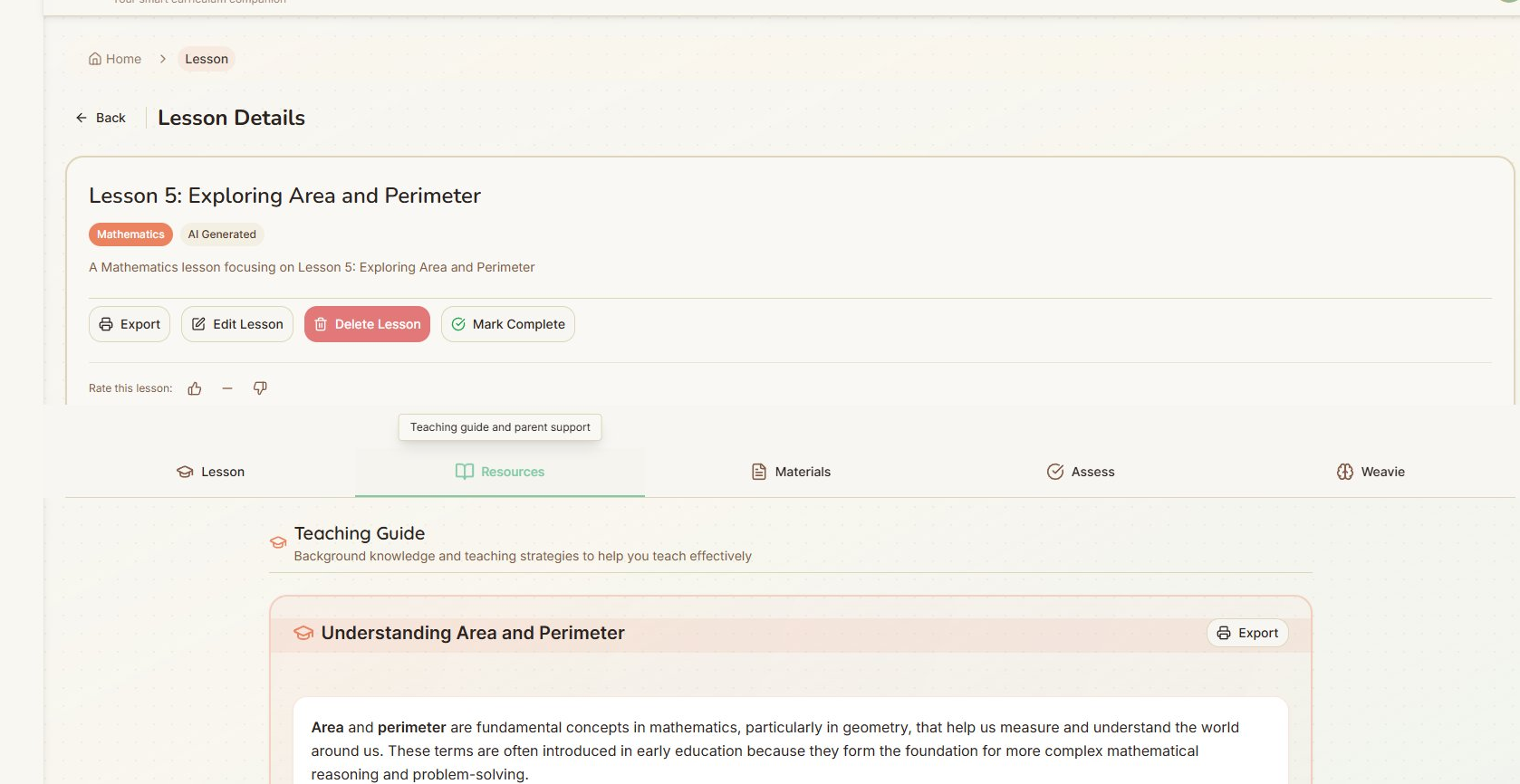Mark the lesson as complete

508,324
